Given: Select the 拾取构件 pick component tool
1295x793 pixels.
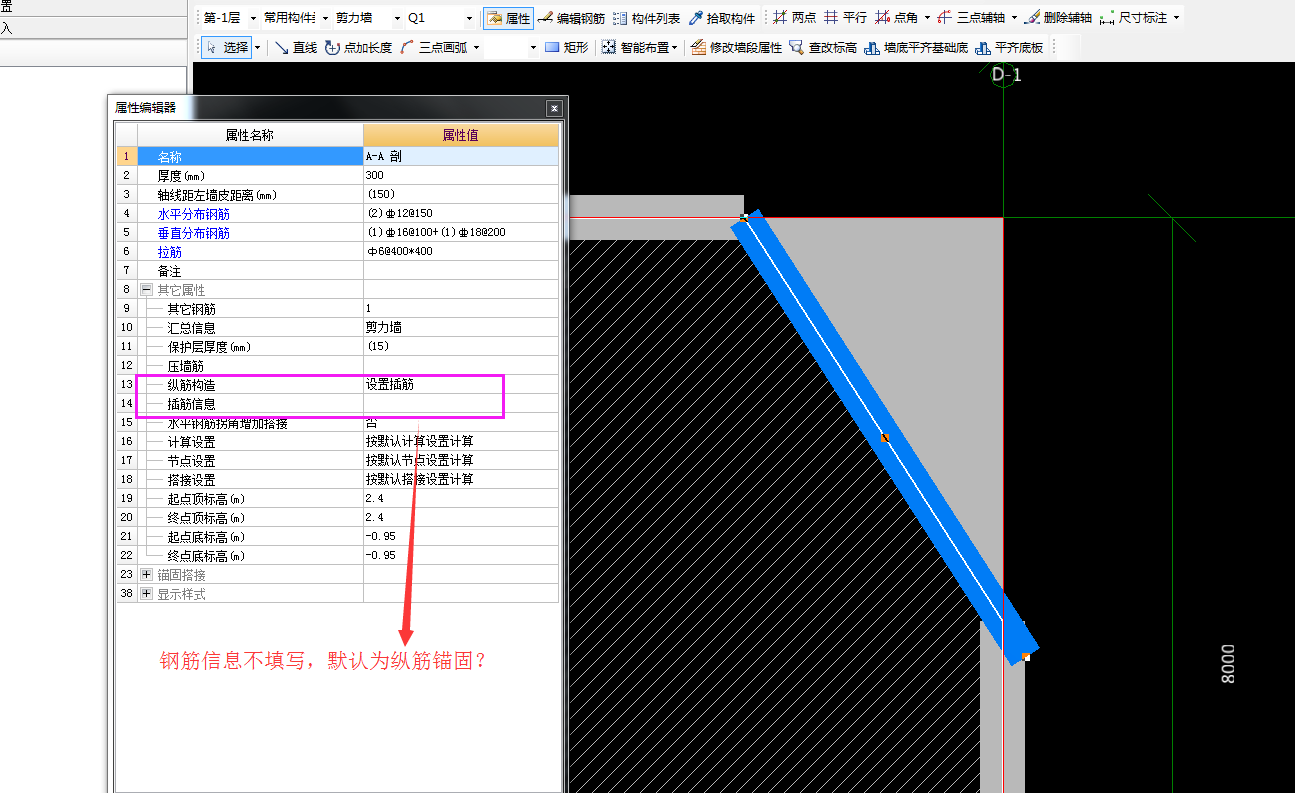Looking at the screenshot, I should [721, 18].
